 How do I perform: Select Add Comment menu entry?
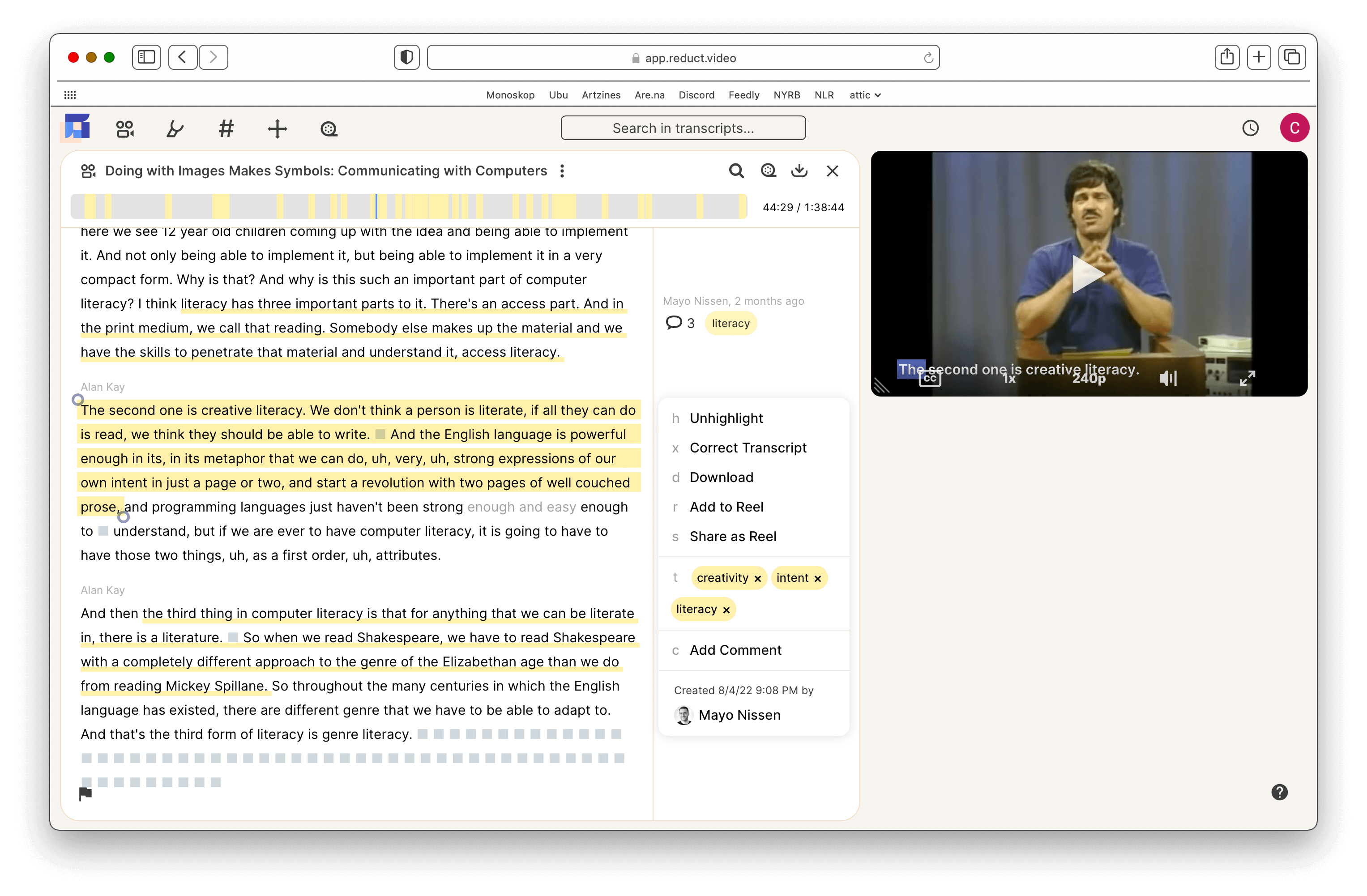point(754,649)
